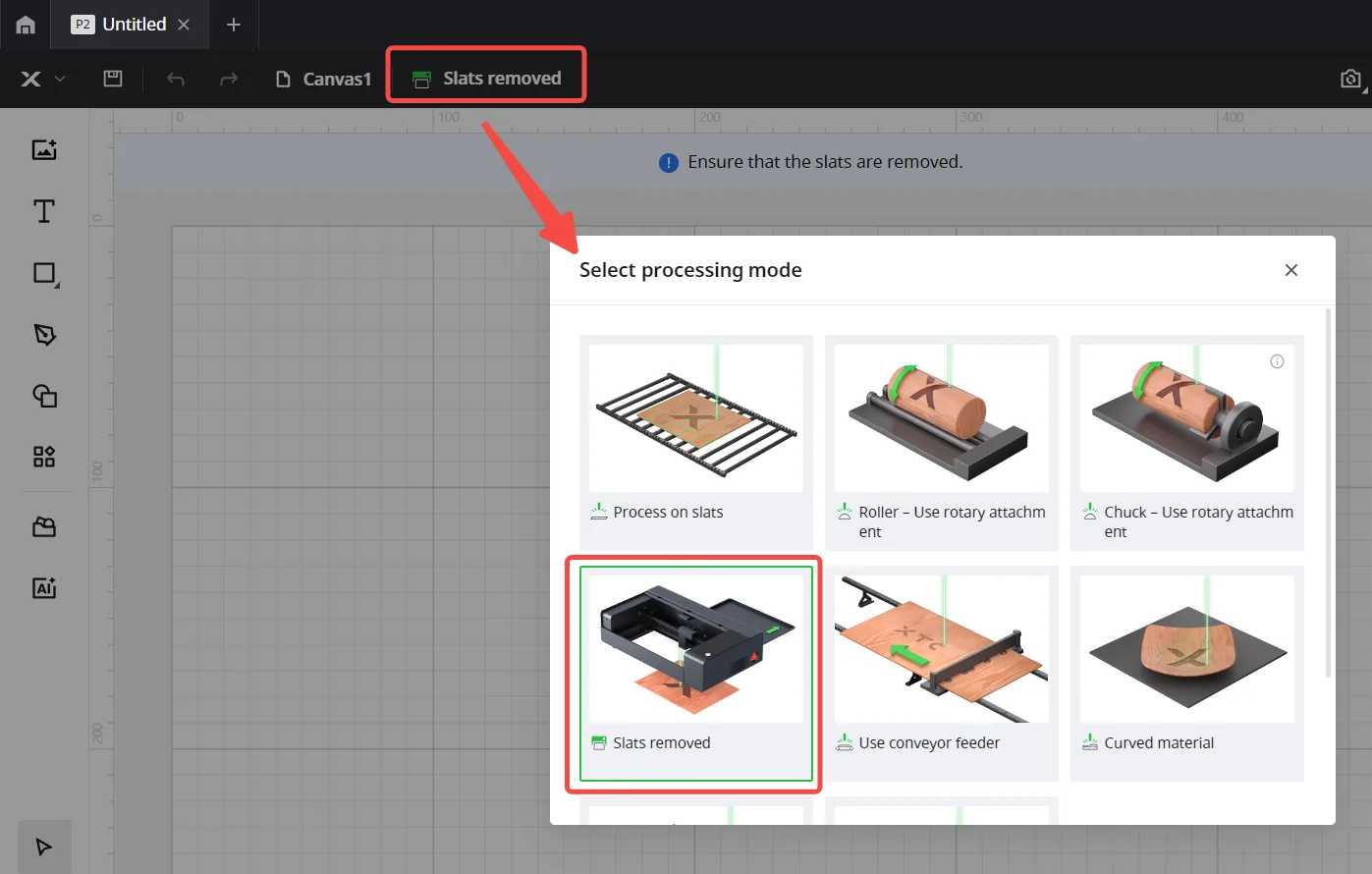
Task: Choose the Curved material mode
Action: tap(1187, 674)
